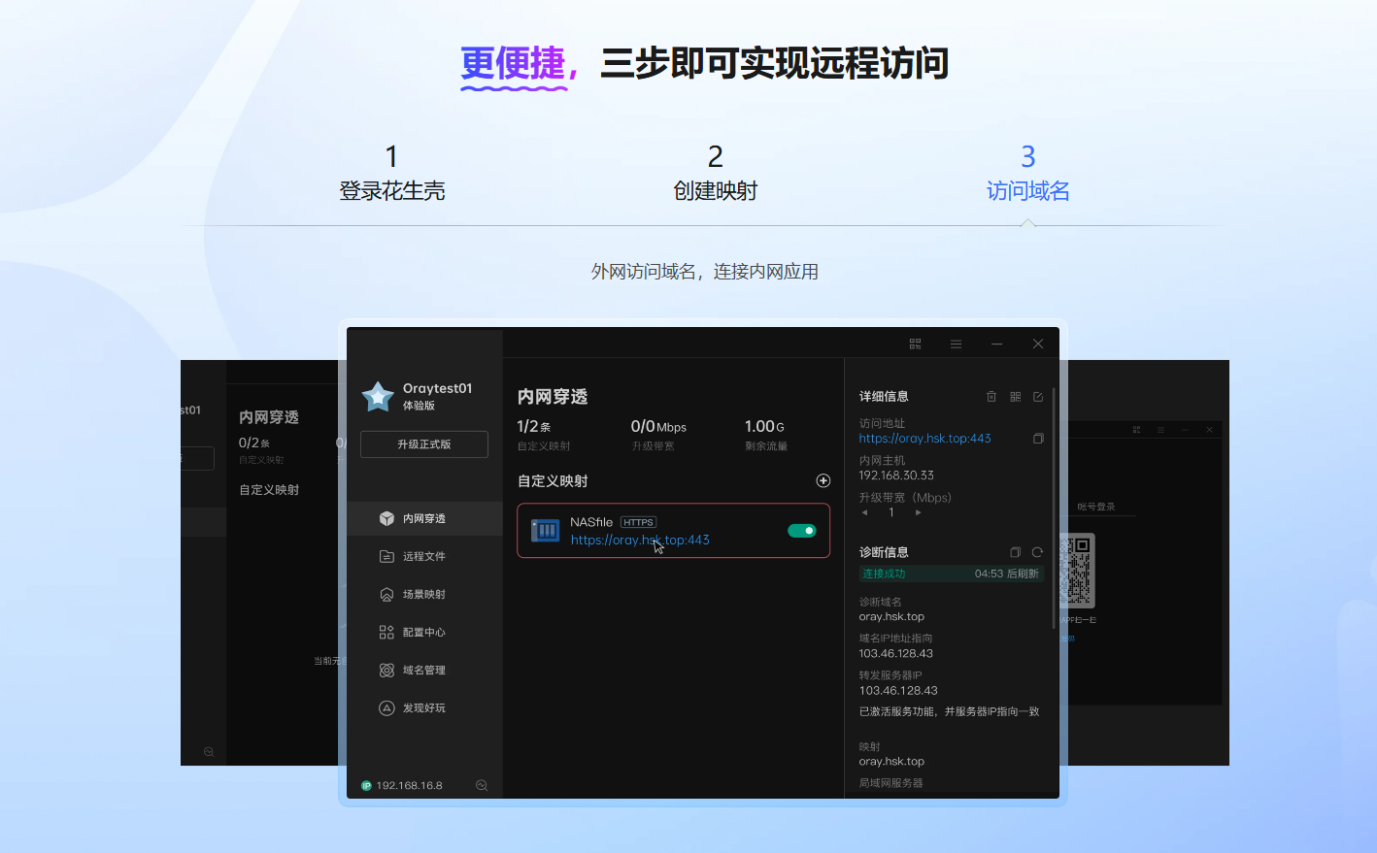The height and width of the screenshot is (853, 1377).
Task: Click the 升级正式版 button
Action: [x=424, y=444]
